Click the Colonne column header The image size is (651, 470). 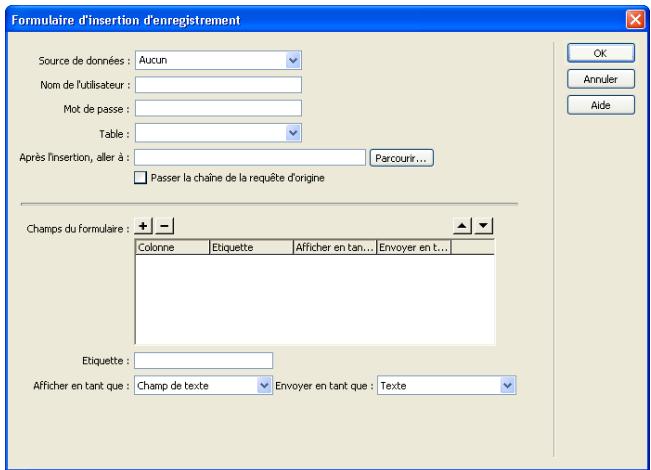(x=173, y=247)
